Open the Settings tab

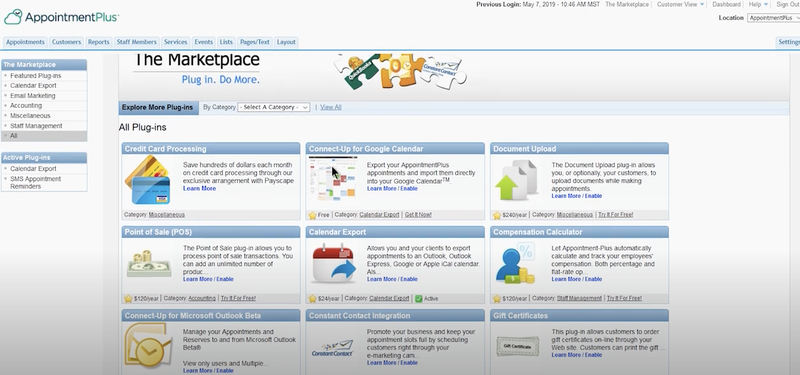click(x=788, y=42)
